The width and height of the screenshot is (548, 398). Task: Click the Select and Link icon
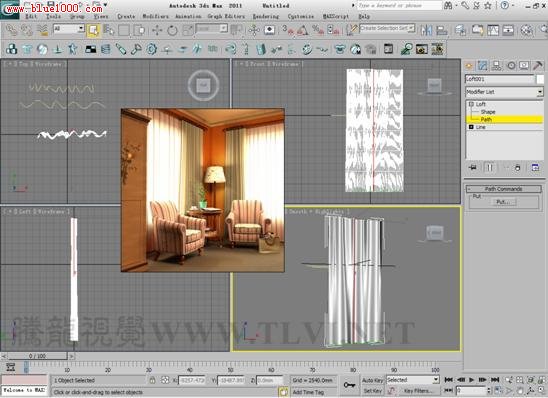click(x=11, y=30)
